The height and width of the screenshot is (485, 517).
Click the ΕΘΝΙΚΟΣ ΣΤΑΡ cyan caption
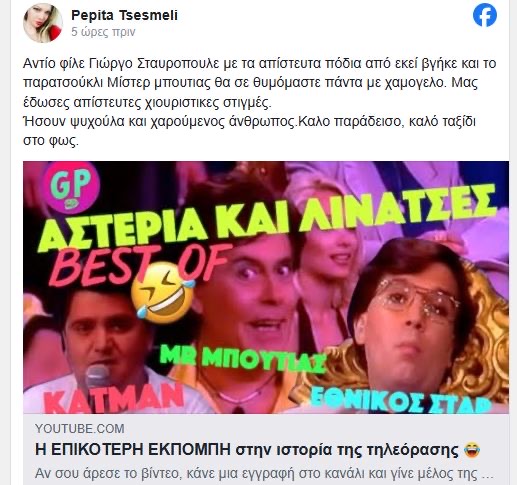click(401, 400)
